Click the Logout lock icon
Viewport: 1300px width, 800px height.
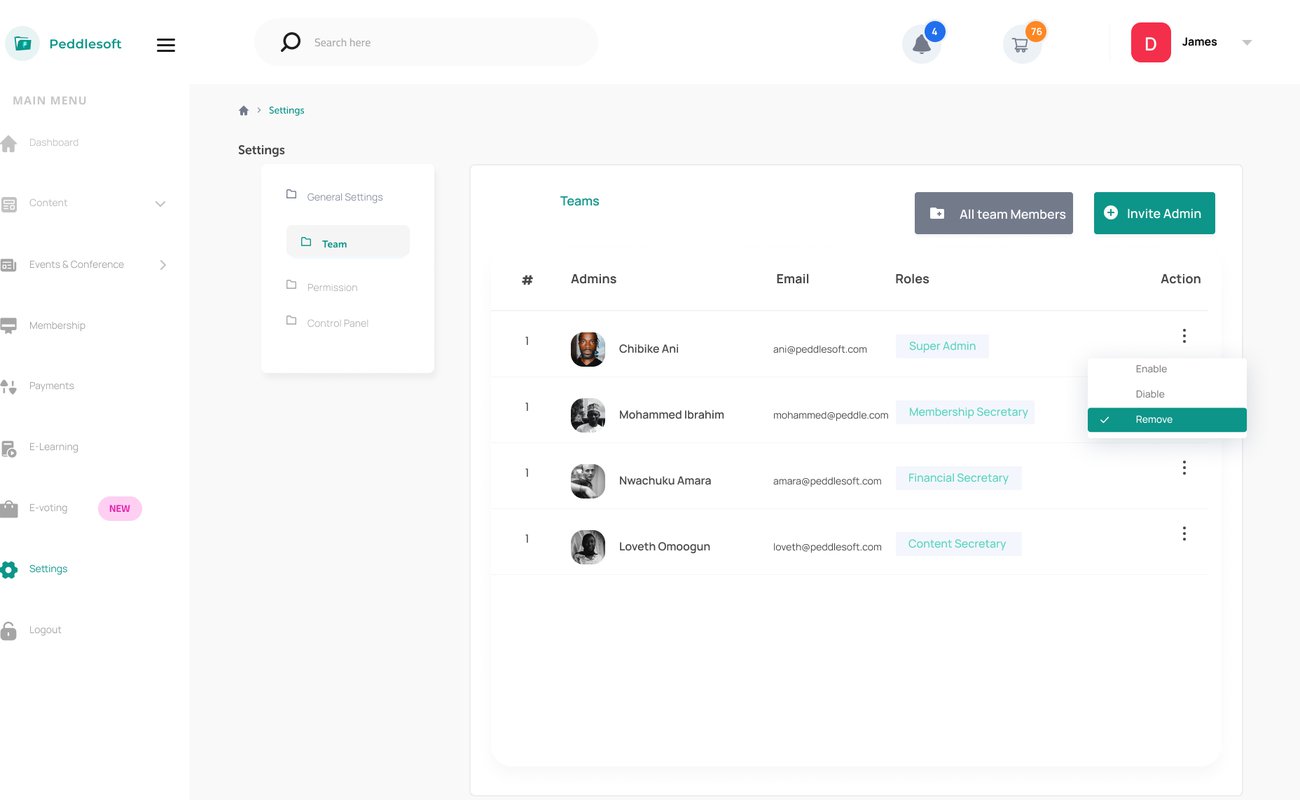pyautogui.click(x=9, y=631)
